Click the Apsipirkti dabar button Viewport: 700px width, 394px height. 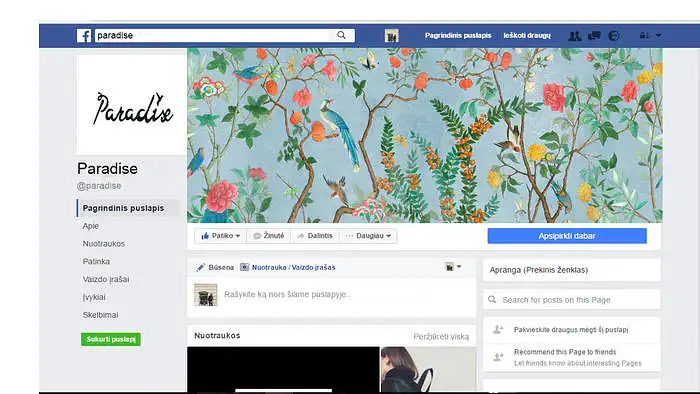click(x=567, y=236)
